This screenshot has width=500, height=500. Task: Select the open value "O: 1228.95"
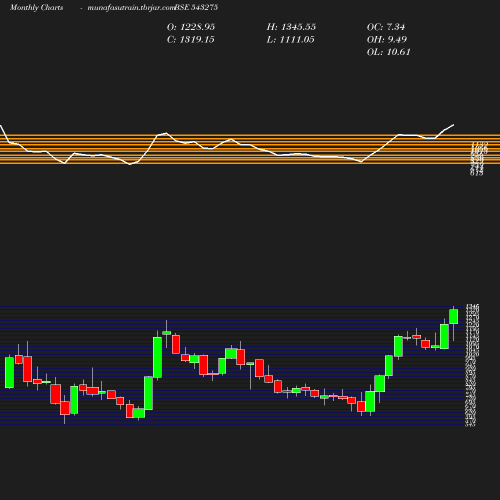(x=191, y=27)
